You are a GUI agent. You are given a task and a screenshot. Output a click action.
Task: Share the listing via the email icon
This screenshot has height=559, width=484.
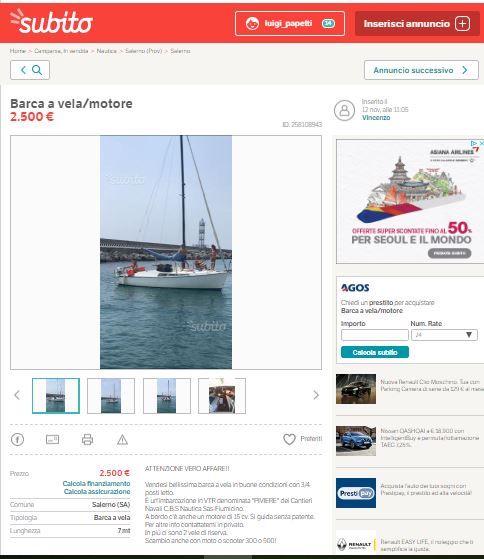click(x=52, y=440)
